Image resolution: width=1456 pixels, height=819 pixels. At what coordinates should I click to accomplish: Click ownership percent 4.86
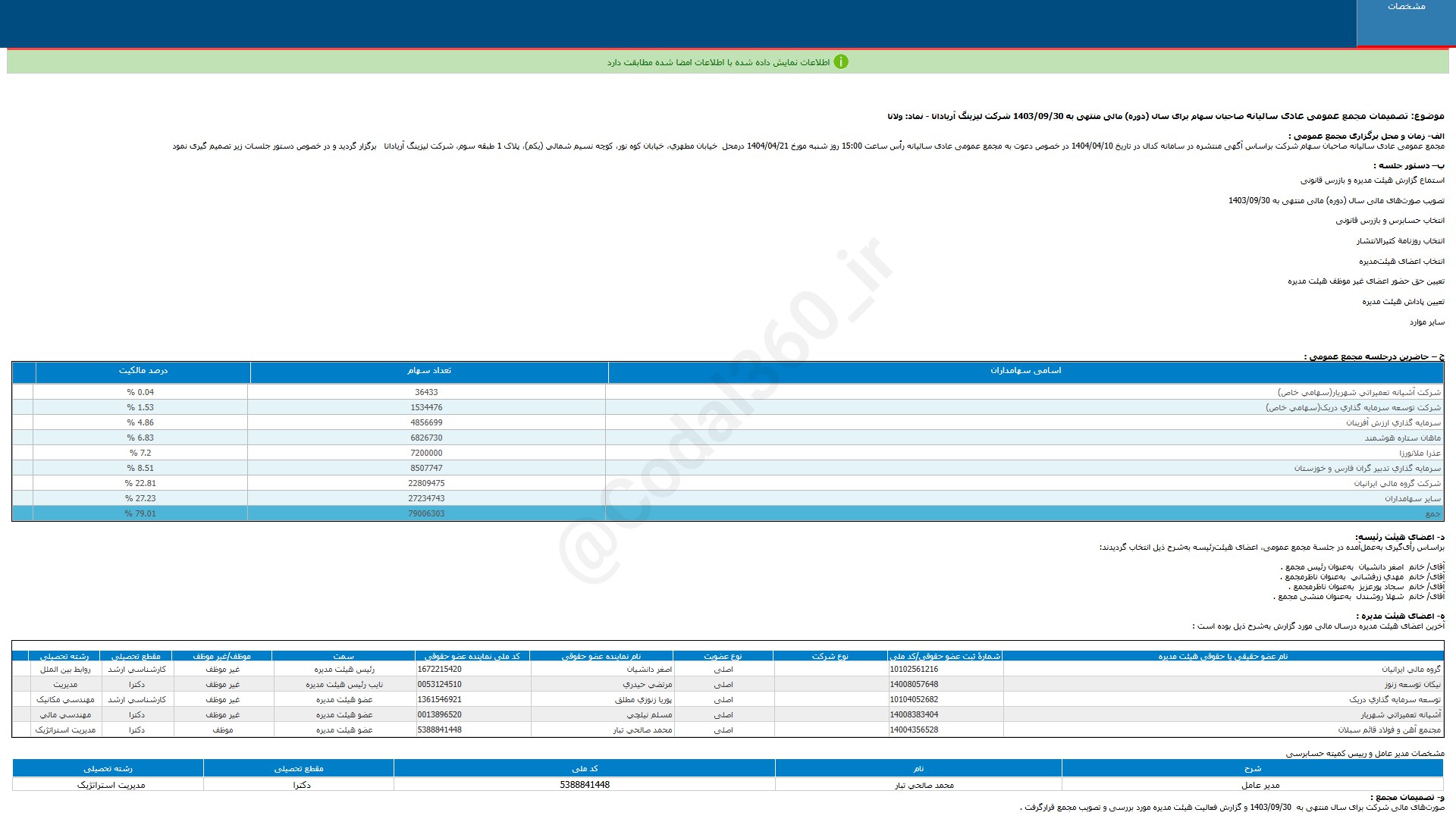(x=140, y=422)
